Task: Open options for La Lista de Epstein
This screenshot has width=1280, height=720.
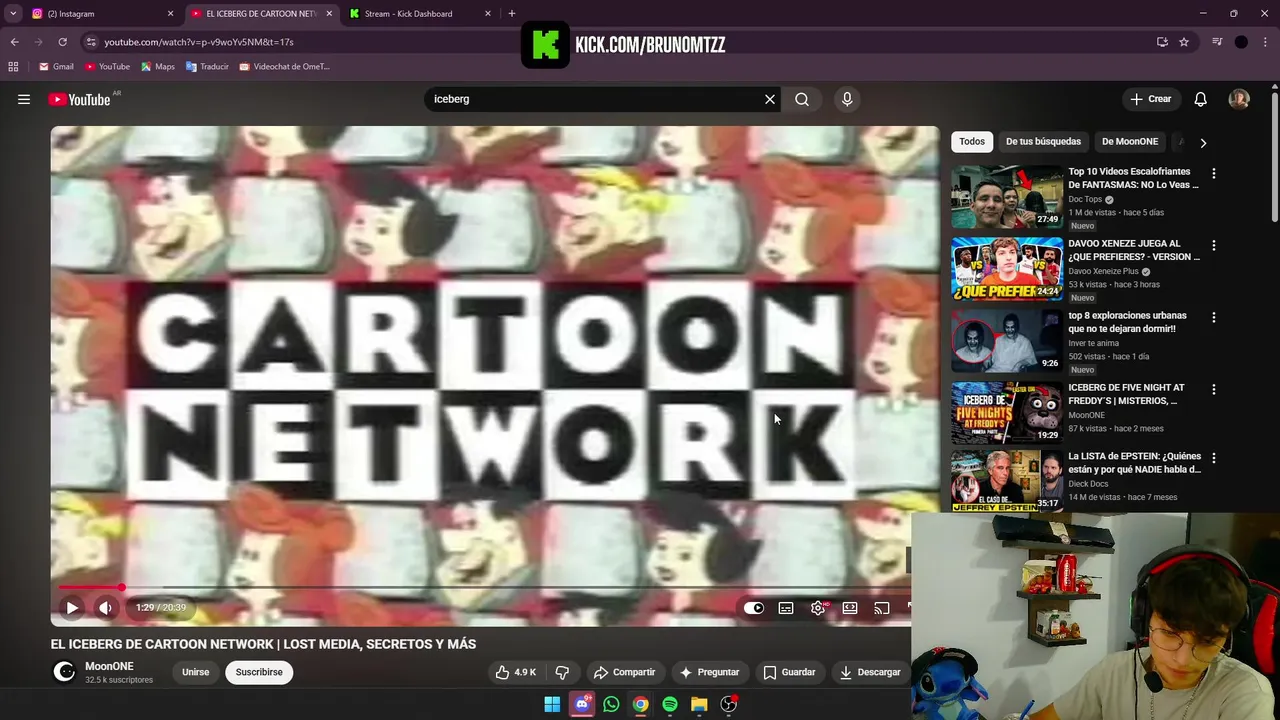Action: tap(1214, 458)
